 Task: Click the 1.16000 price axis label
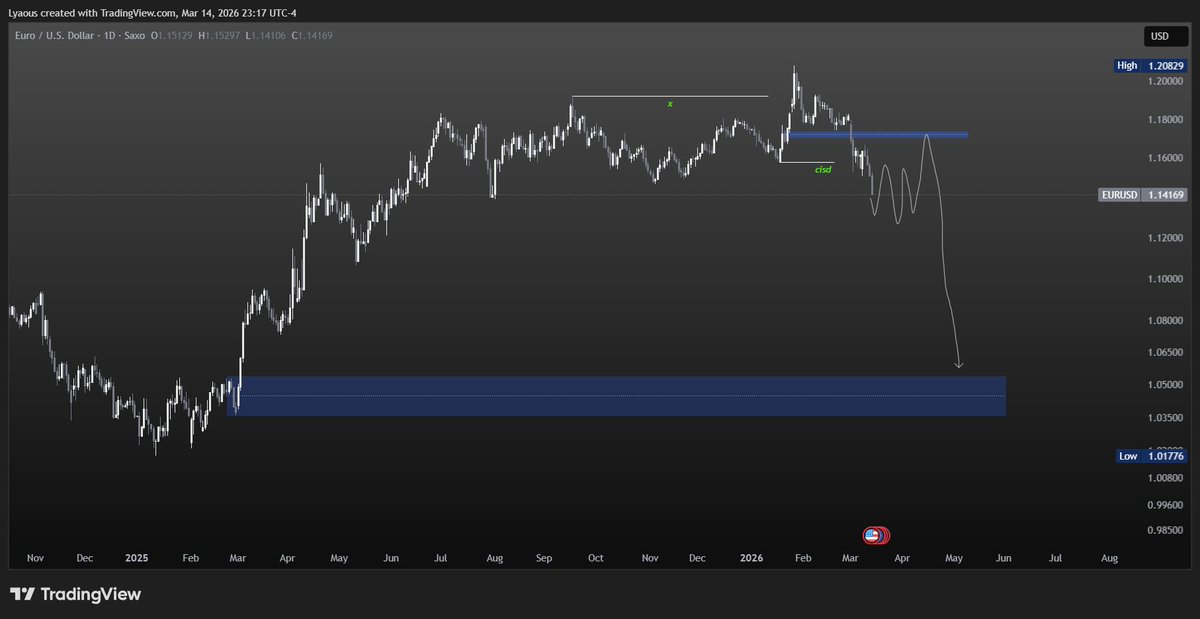(1164, 159)
